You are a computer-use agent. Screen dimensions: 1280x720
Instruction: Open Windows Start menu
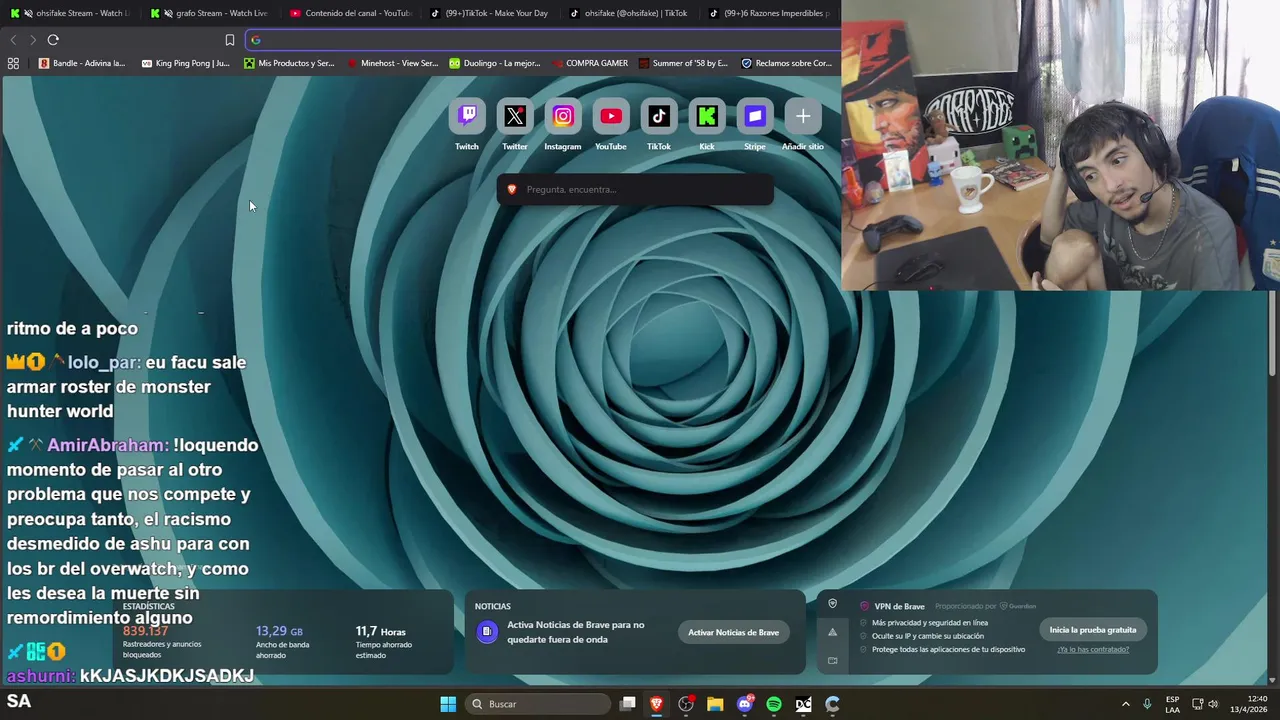coord(448,704)
